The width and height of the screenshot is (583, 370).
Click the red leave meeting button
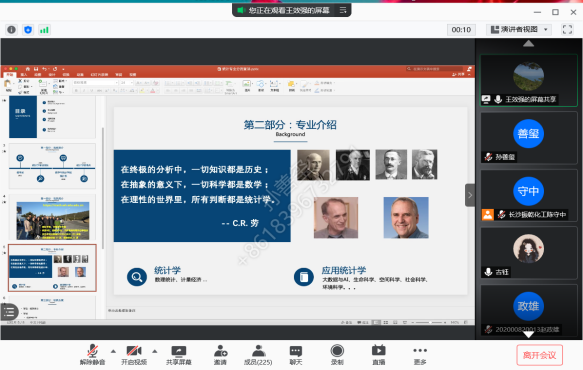click(x=539, y=355)
